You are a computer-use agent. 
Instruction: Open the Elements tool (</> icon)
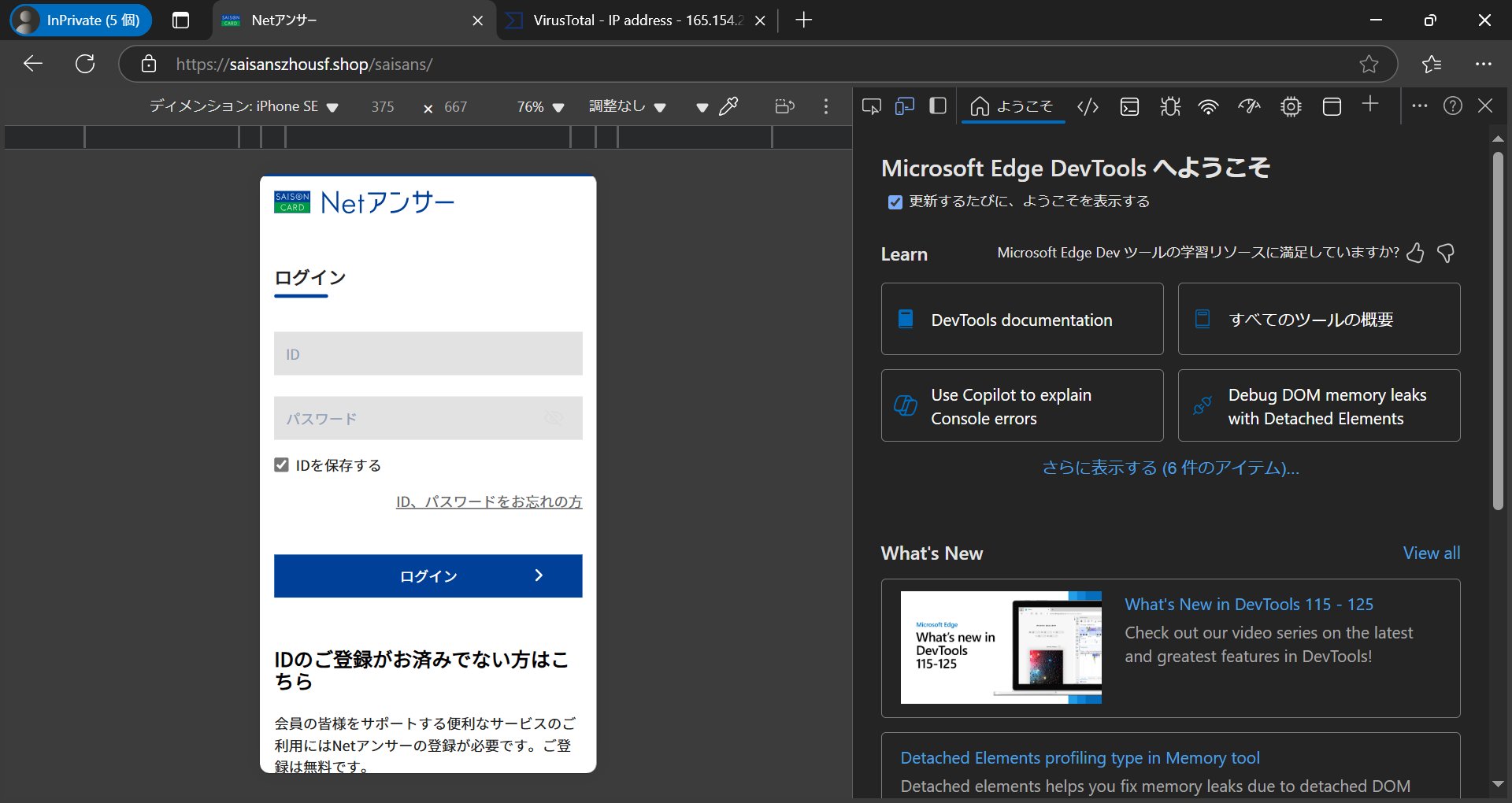pyautogui.click(x=1088, y=106)
